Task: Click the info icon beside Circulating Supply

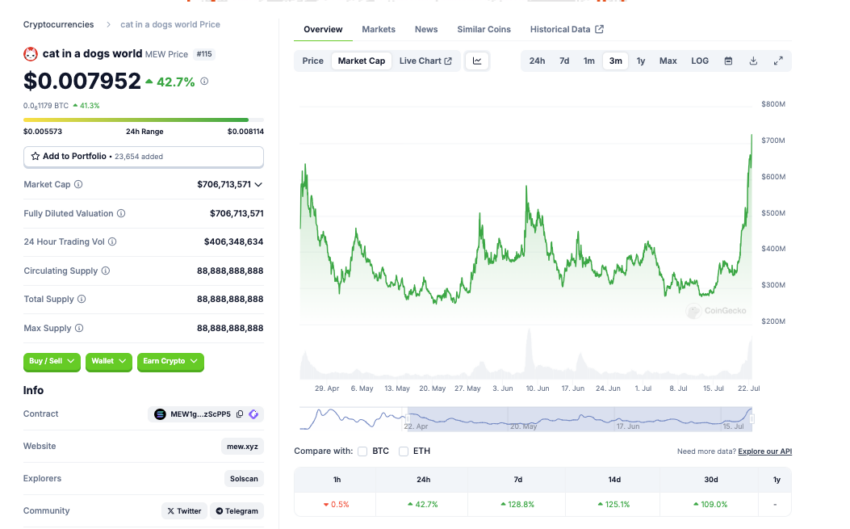Action: [x=106, y=270]
